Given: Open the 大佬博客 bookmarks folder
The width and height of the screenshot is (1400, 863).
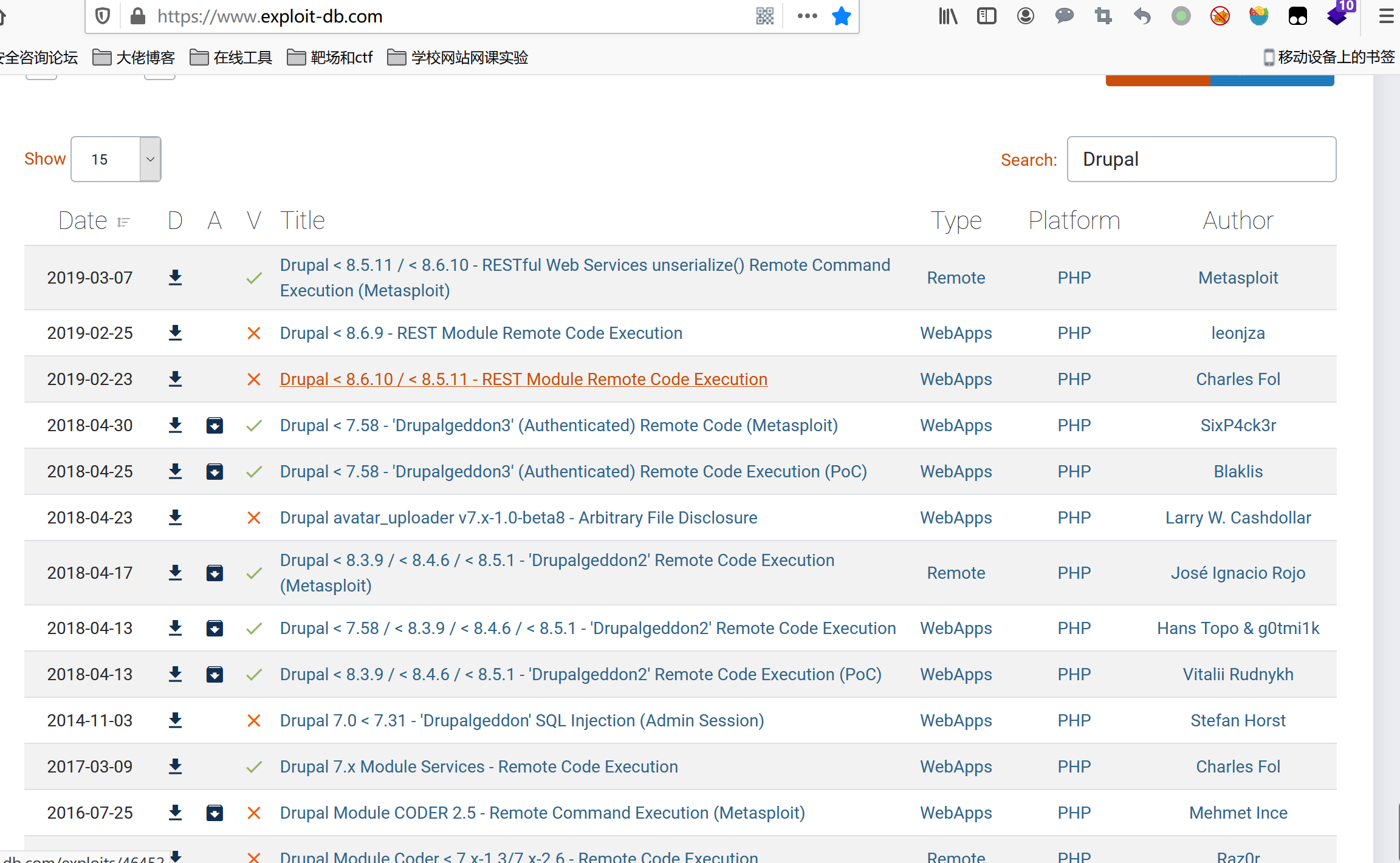Looking at the screenshot, I should [134, 58].
